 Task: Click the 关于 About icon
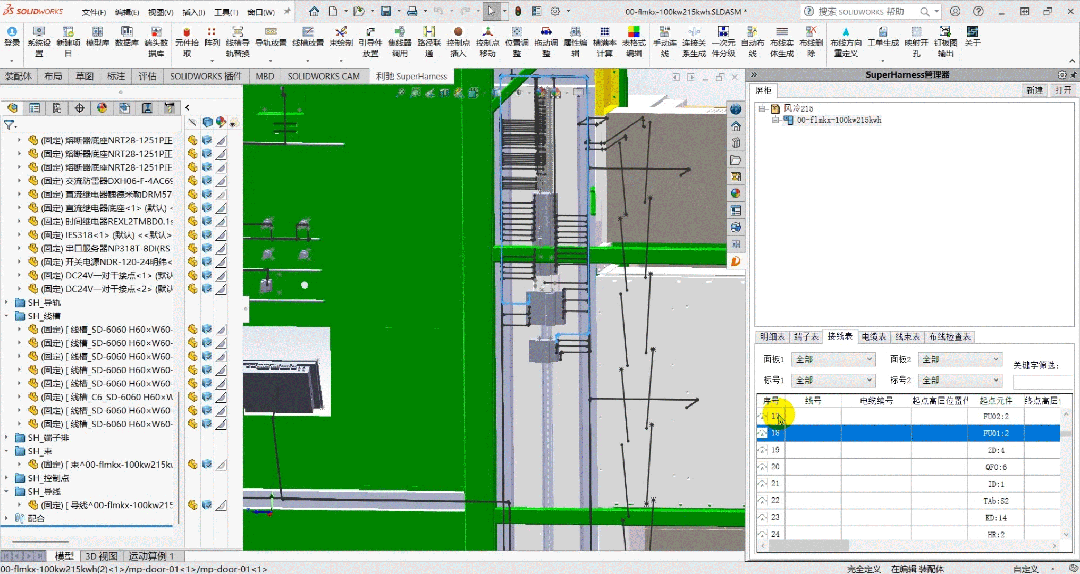pos(973,37)
